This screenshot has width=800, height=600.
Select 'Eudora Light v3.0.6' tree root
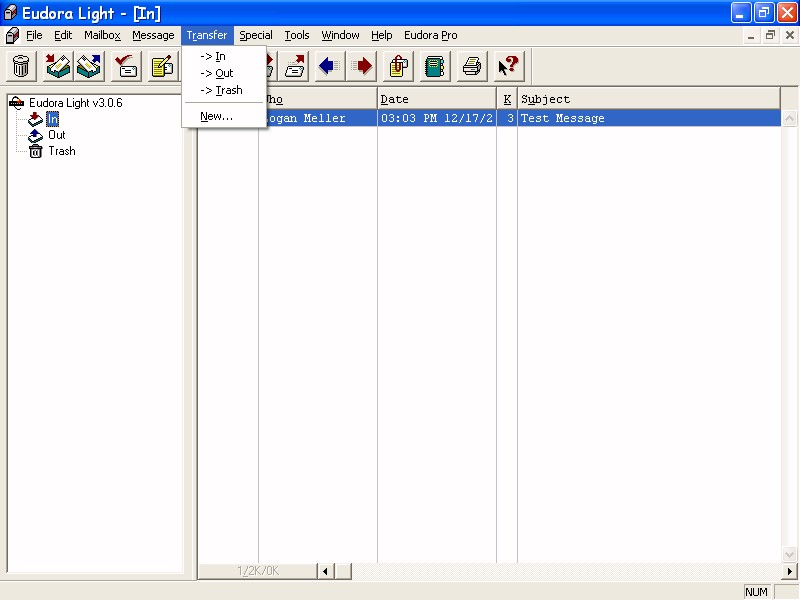[76, 103]
